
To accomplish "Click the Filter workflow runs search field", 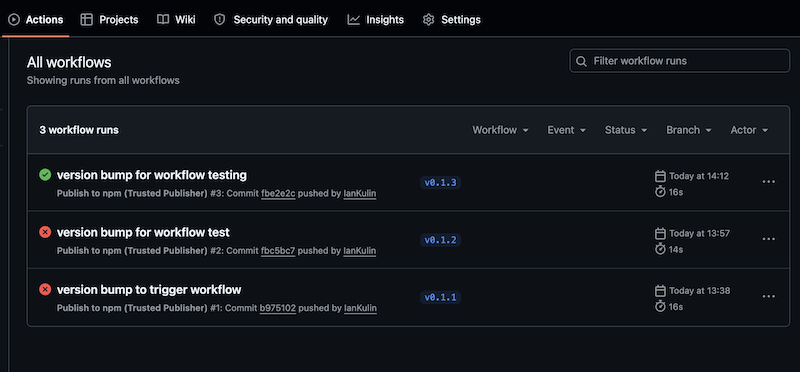I will pos(680,61).
